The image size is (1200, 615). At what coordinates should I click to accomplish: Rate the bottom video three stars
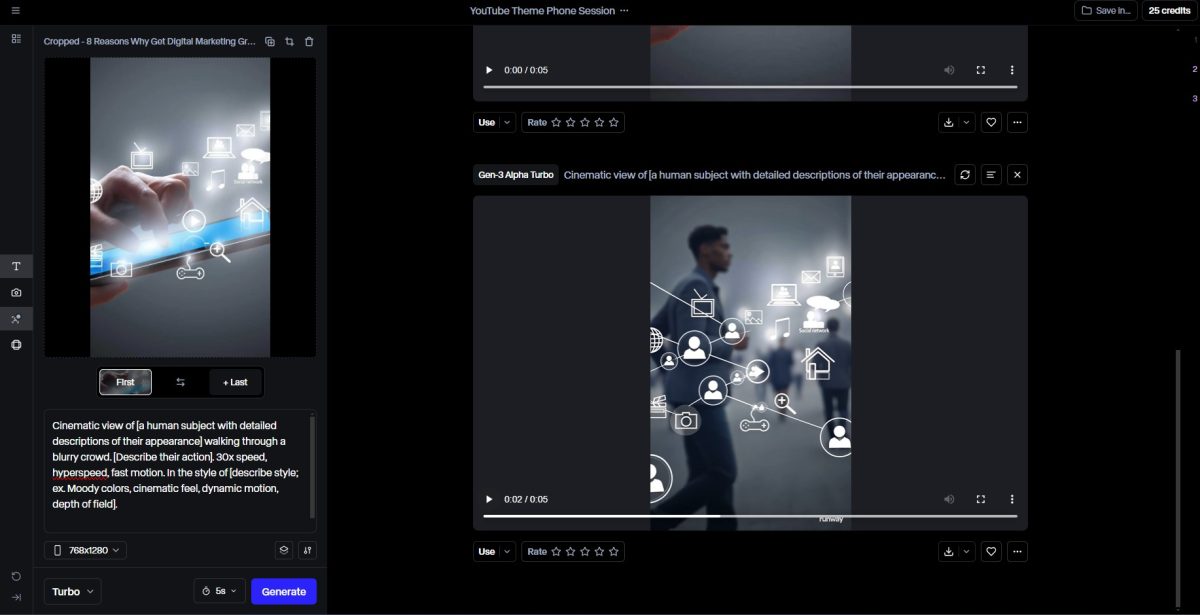tap(585, 551)
